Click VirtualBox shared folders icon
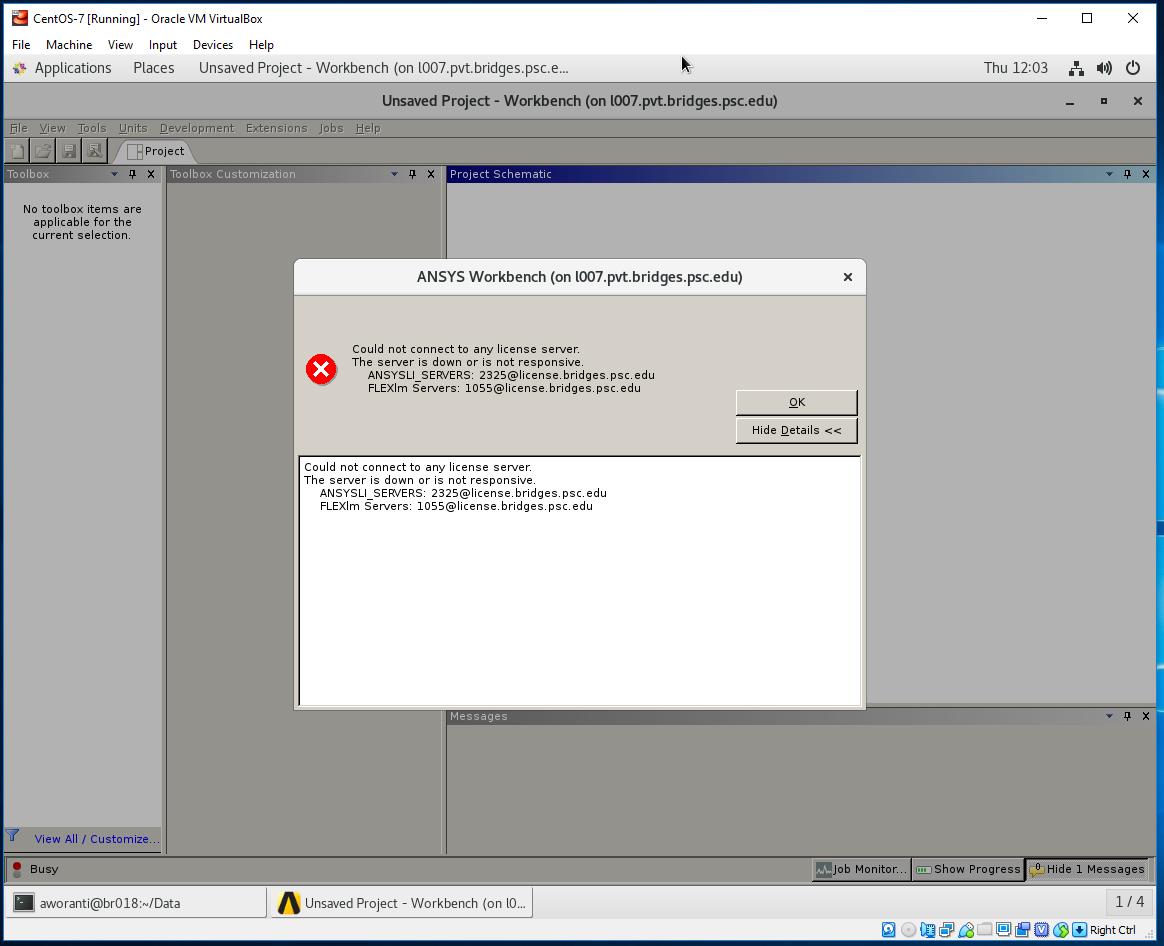Screen dimensions: 1164x946 [984, 930]
